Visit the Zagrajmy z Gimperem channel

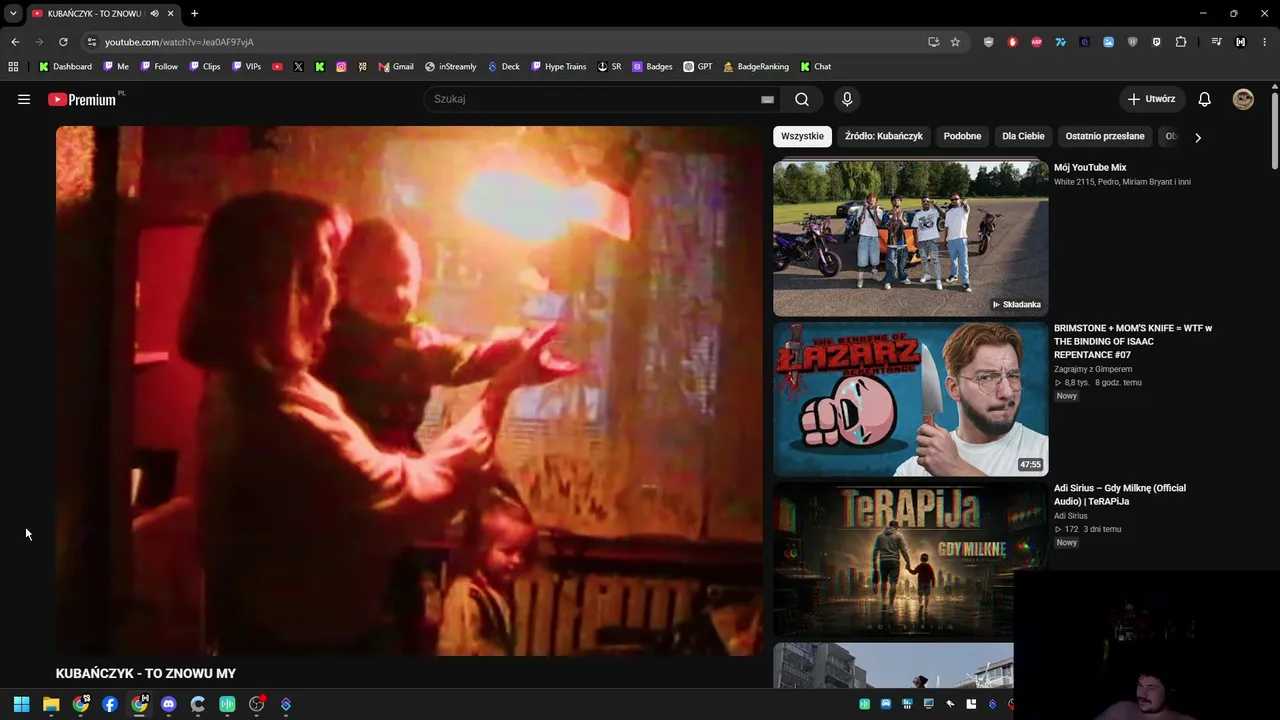[x=1093, y=369]
